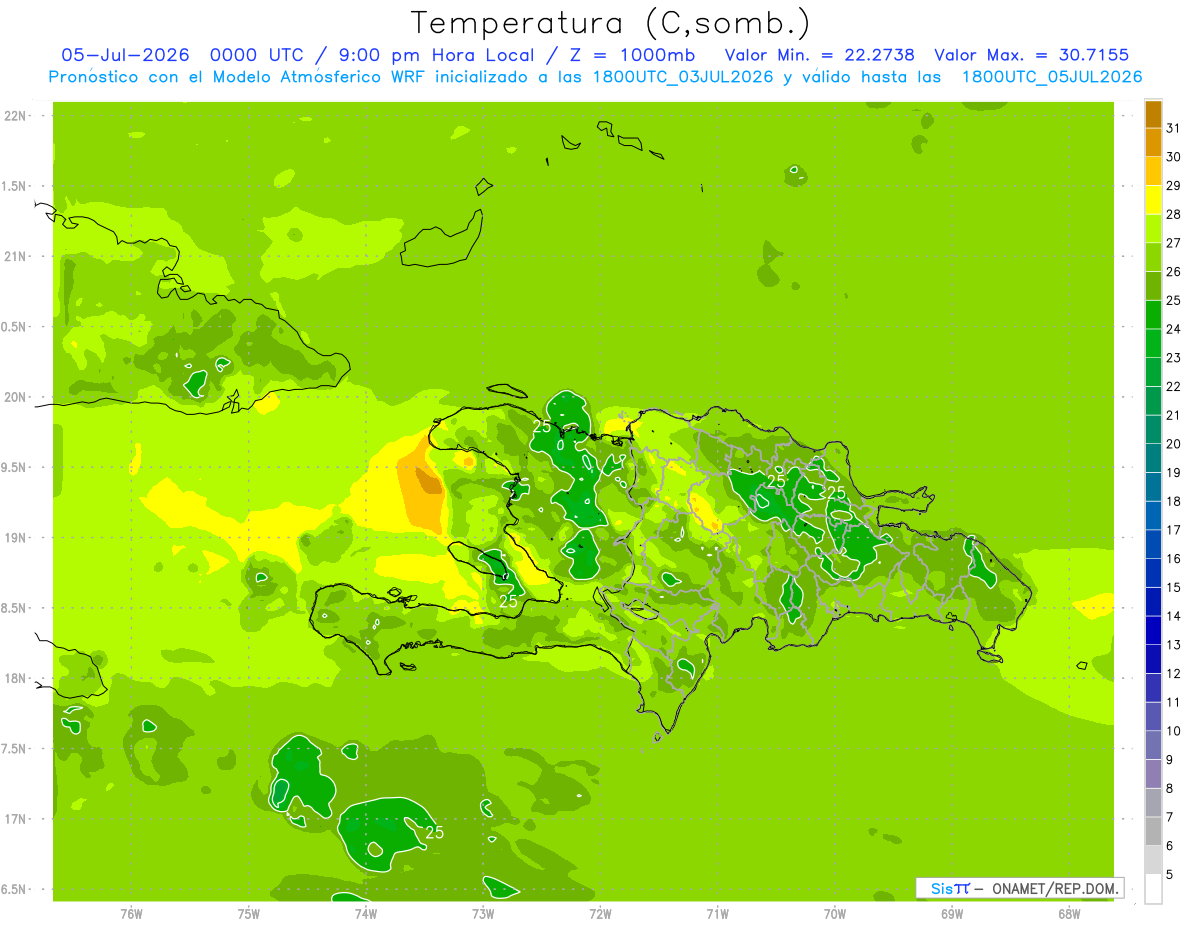Image resolution: width=1200 pixels, height=927 pixels.
Task: Click "9:00 pm Hora Local" text
Action: tap(442, 55)
